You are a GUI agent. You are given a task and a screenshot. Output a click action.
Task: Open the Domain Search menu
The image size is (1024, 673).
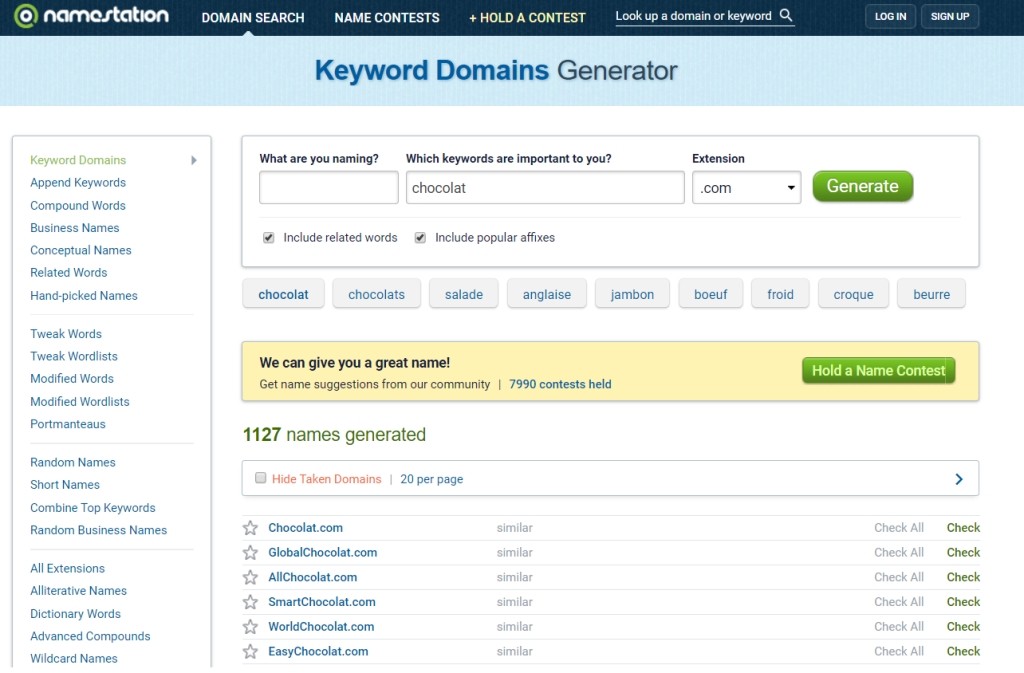pyautogui.click(x=253, y=18)
